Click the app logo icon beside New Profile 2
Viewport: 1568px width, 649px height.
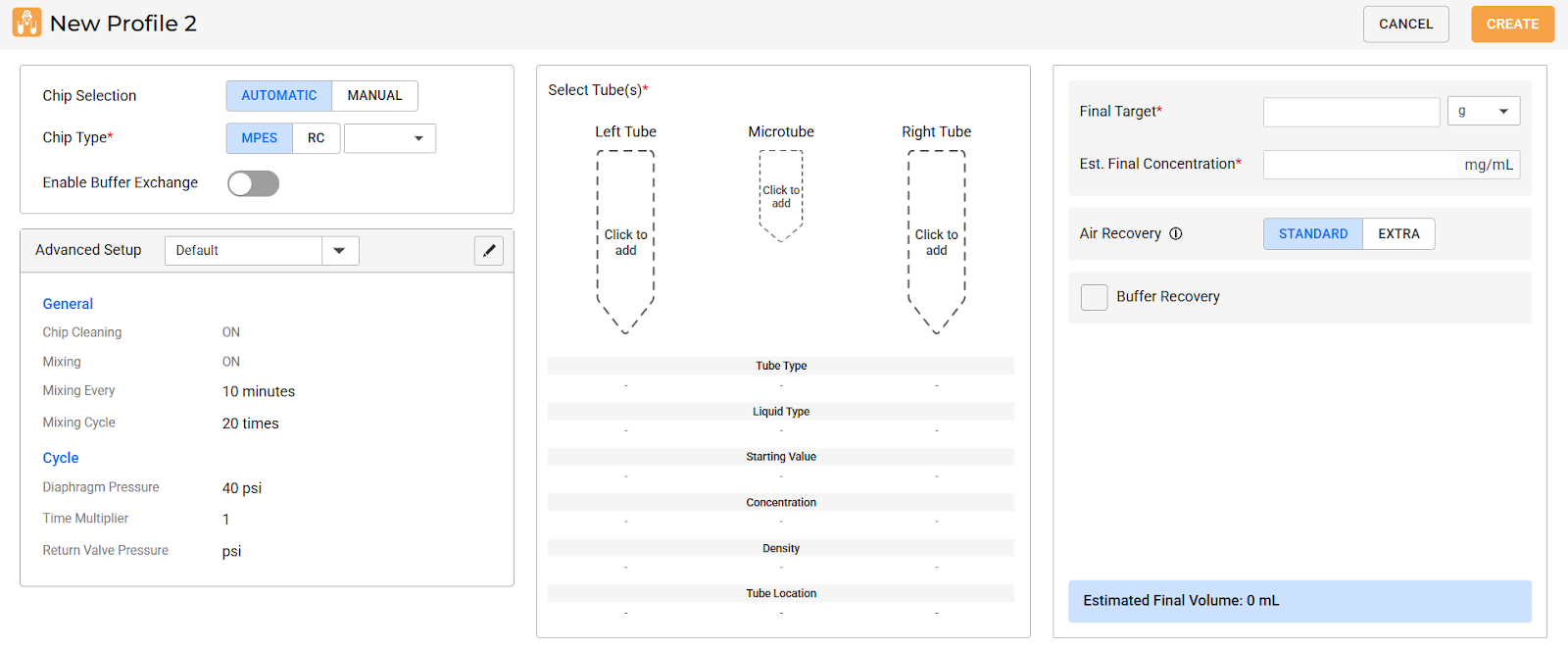click(26, 23)
